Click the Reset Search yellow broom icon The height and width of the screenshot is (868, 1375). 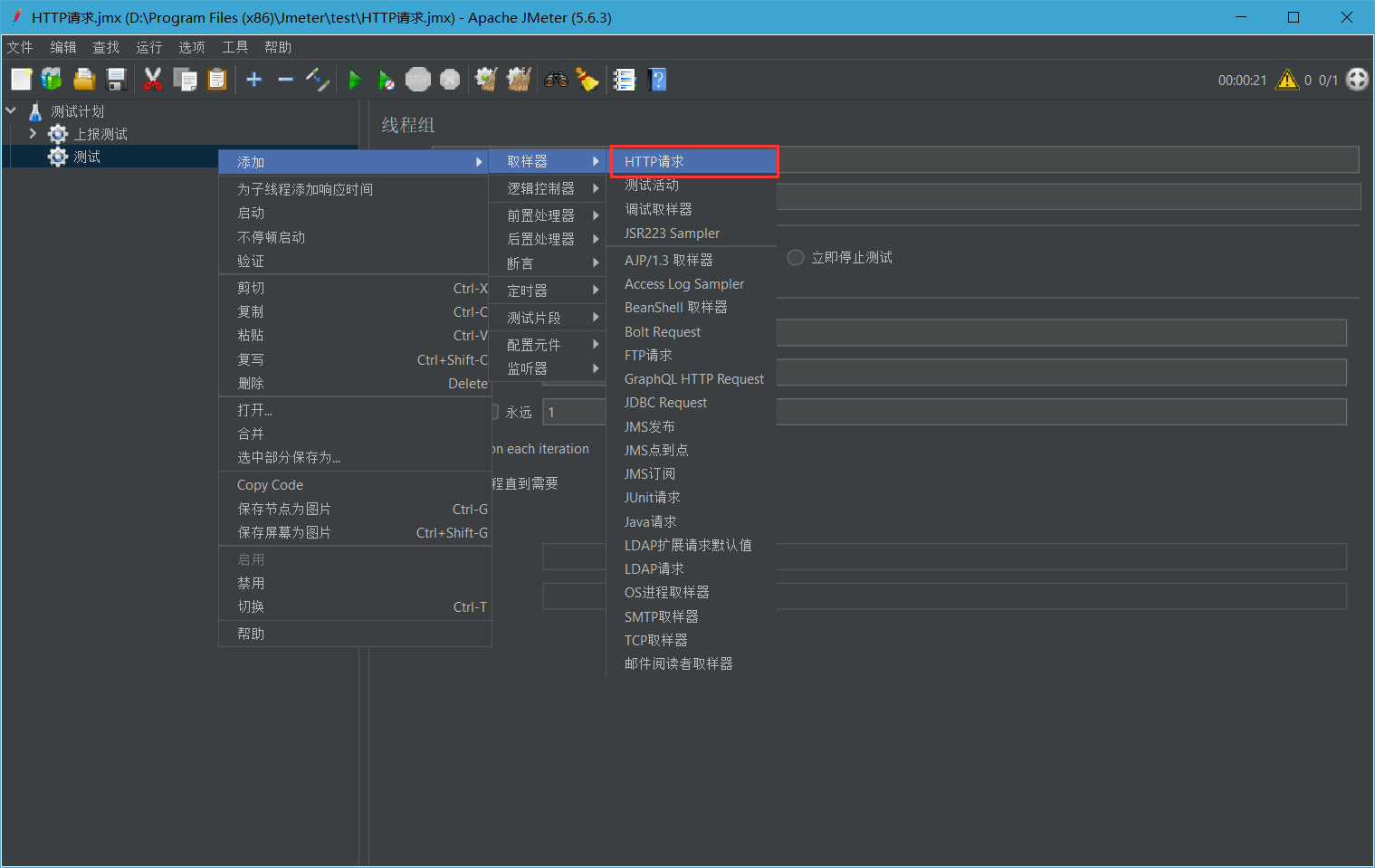tap(587, 80)
